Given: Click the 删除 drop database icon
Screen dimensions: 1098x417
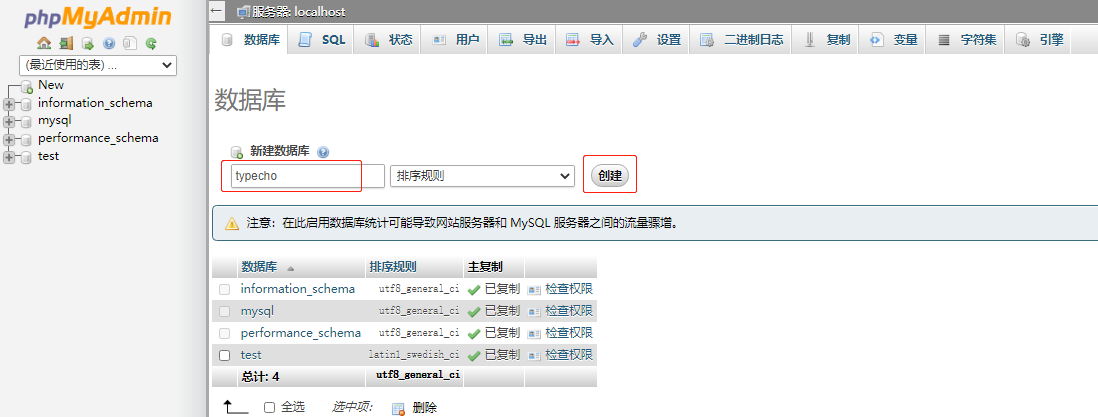Looking at the screenshot, I should (398, 409).
